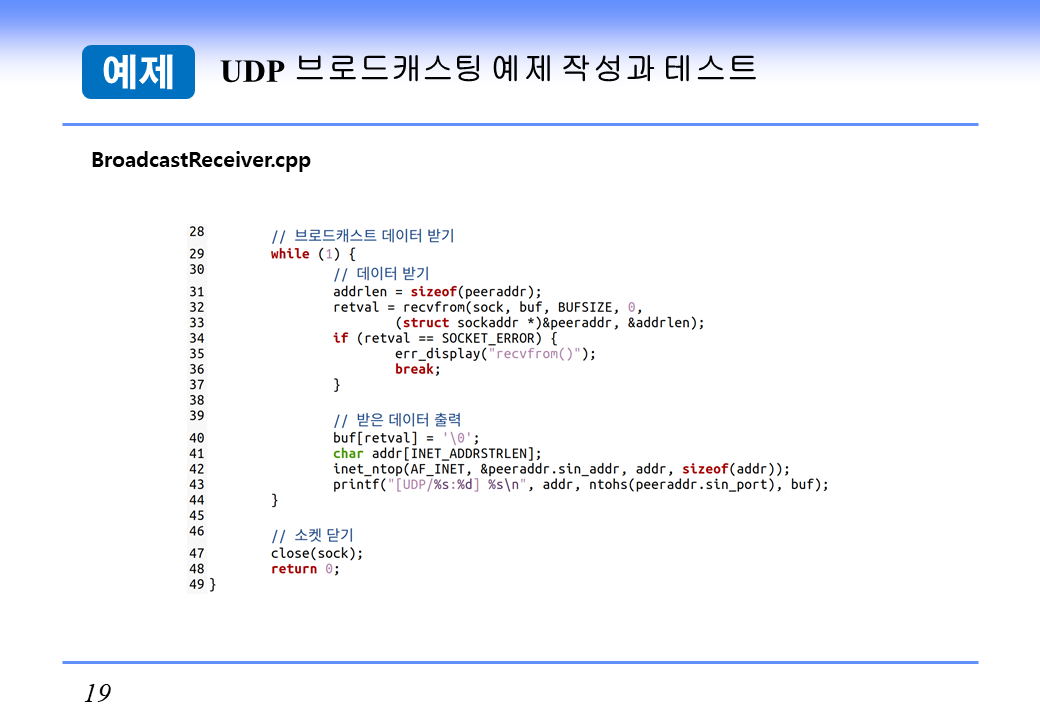The image size is (1040, 720).
Task: Click line number 34
Action: point(196,338)
